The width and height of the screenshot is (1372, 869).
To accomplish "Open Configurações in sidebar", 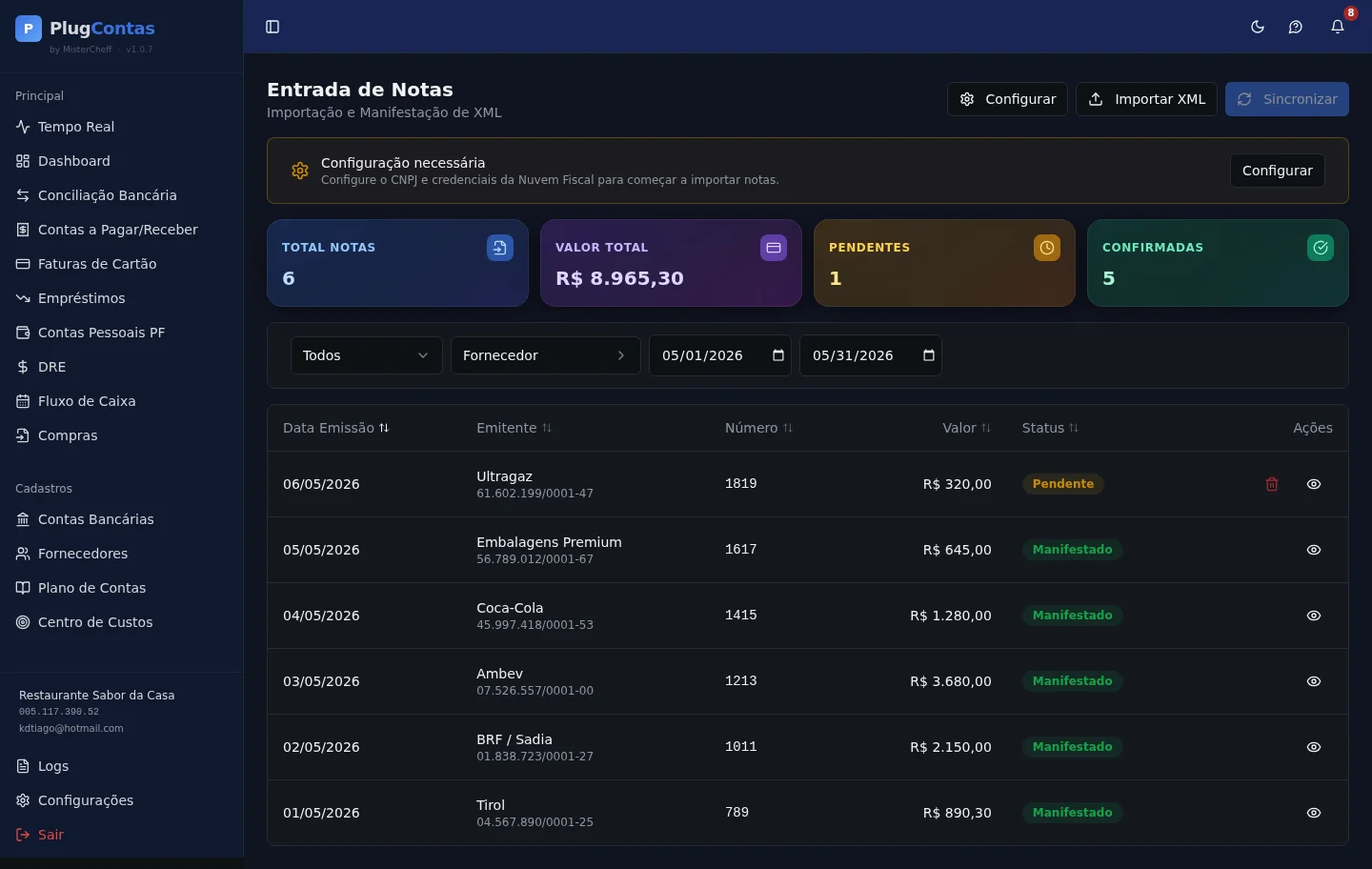I will pos(121,800).
